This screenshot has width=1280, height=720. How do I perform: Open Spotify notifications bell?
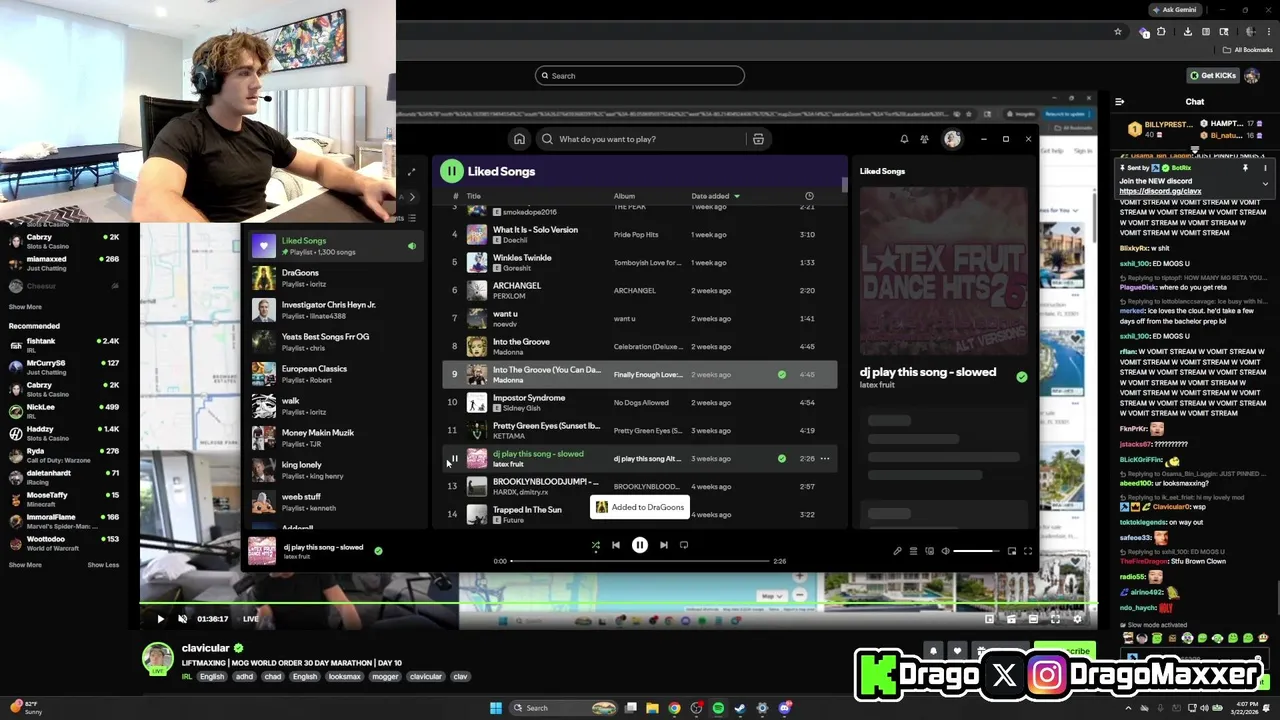click(x=904, y=139)
